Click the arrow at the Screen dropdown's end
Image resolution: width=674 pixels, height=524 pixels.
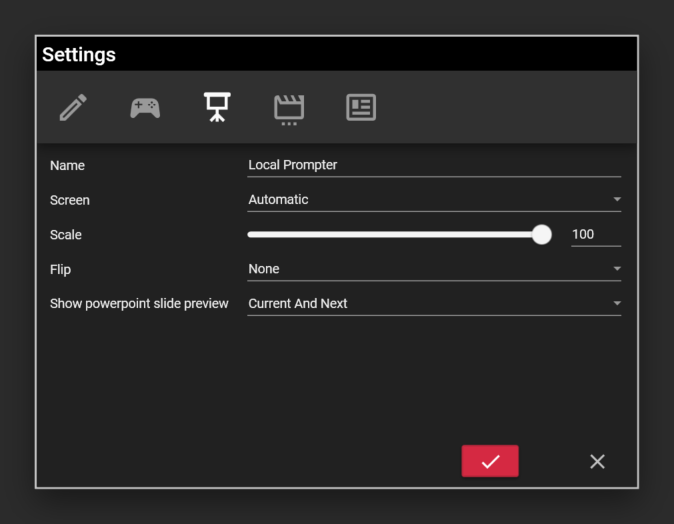pyautogui.click(x=616, y=200)
